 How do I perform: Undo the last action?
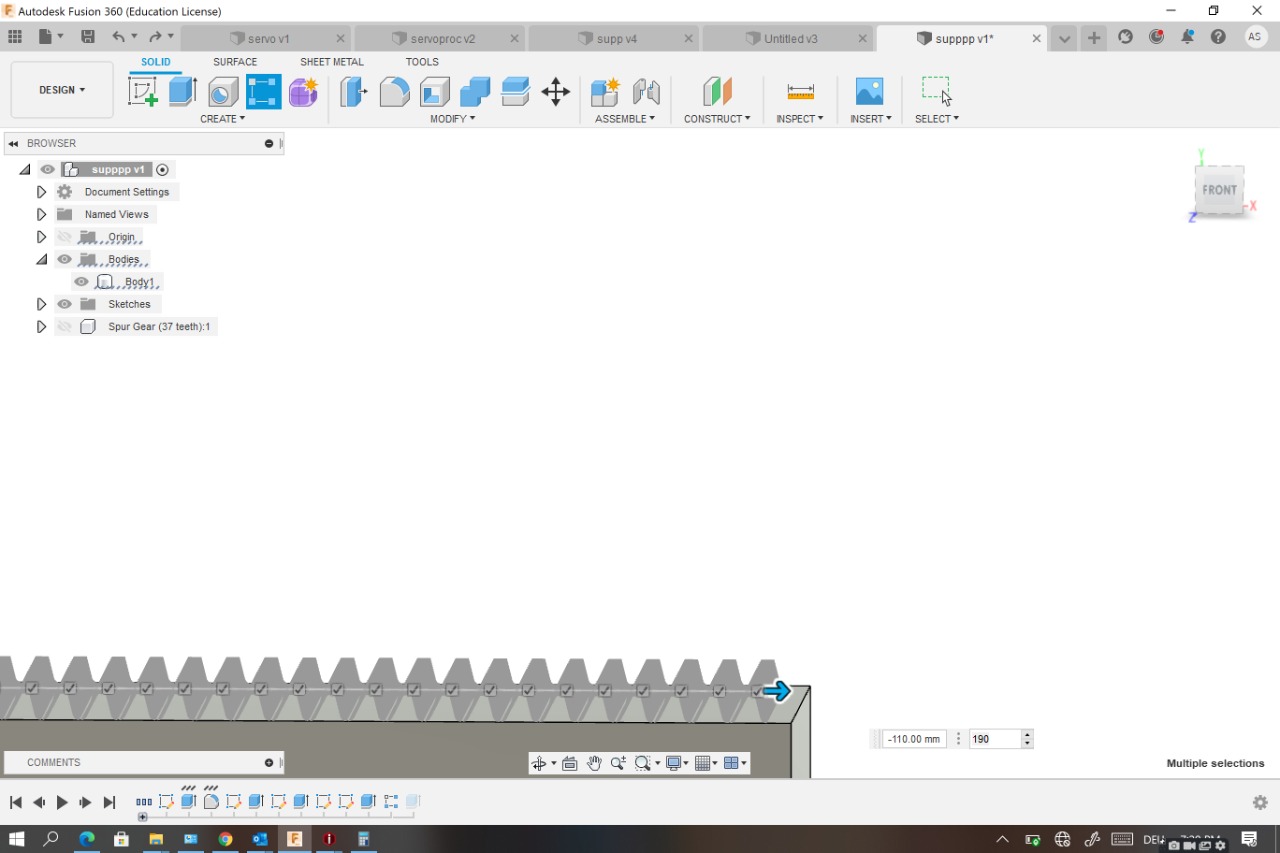(x=119, y=37)
